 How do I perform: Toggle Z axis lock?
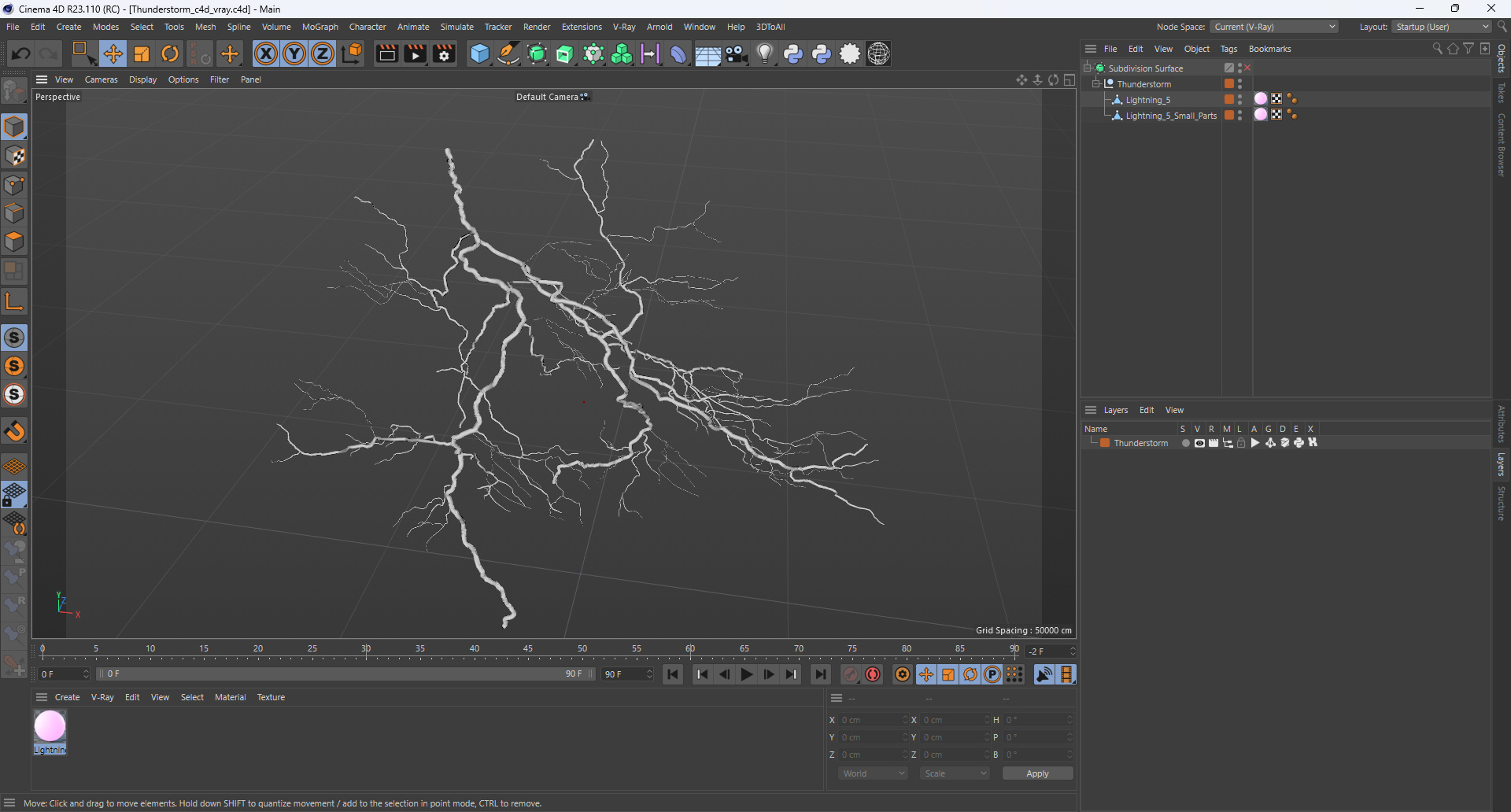[x=323, y=54]
